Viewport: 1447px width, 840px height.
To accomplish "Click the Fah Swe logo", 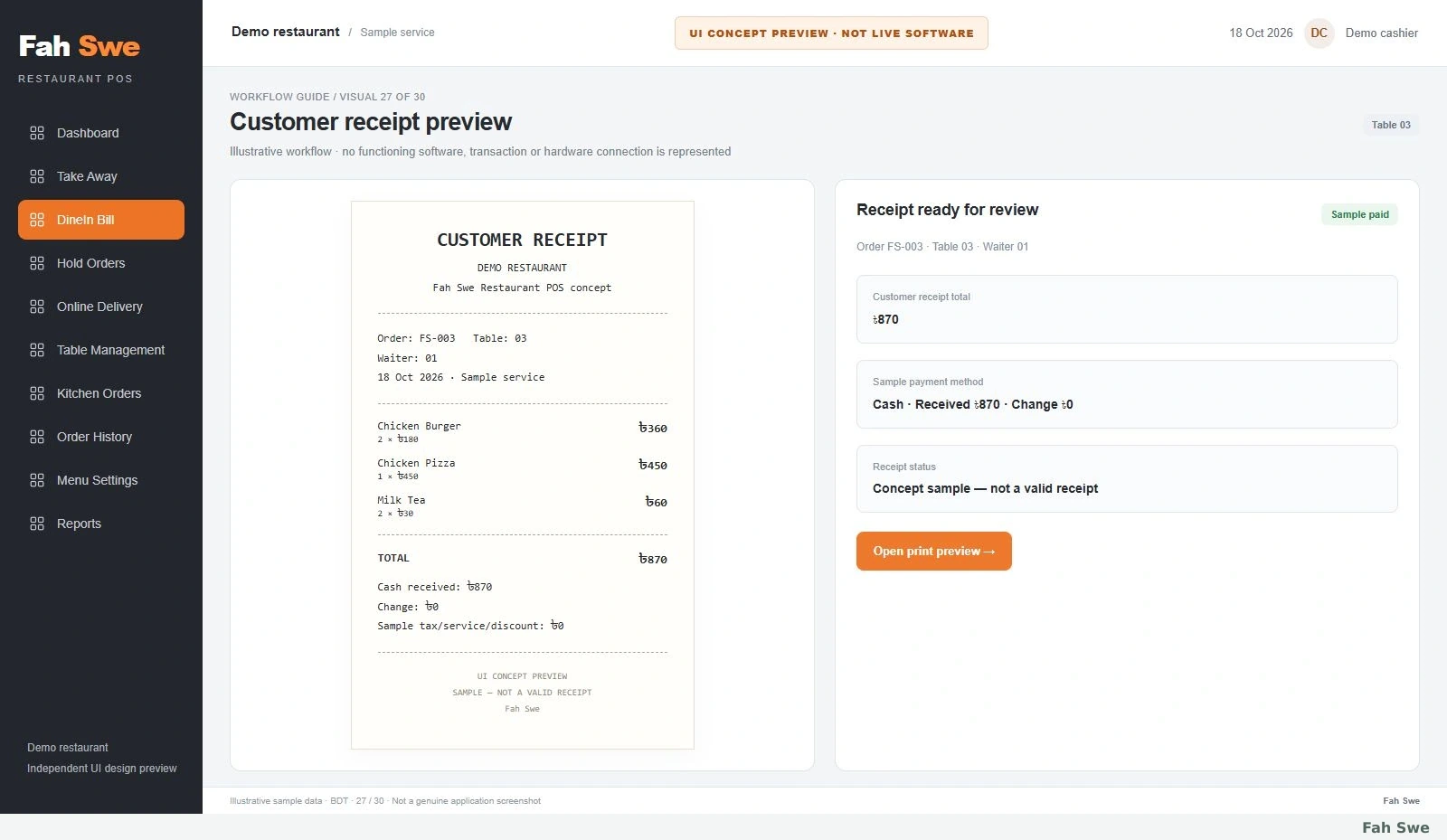I will 80,46.
